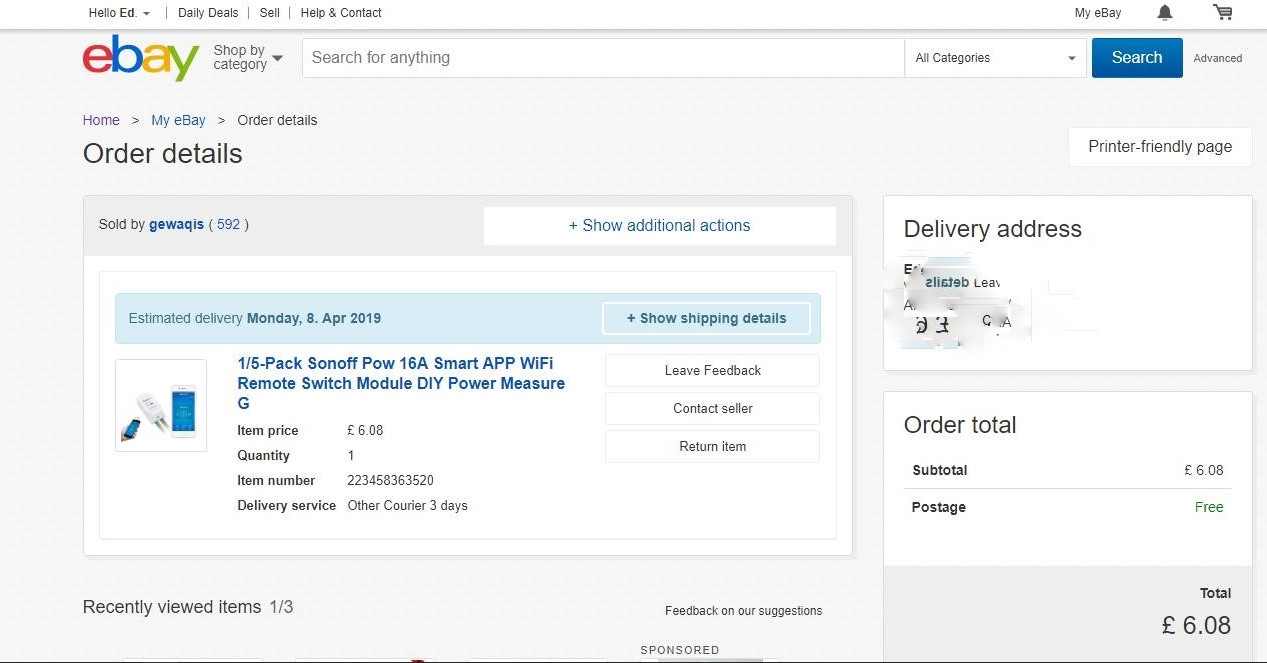The width and height of the screenshot is (1267, 663).
Task: Open Advanced search link
Action: point(1218,58)
